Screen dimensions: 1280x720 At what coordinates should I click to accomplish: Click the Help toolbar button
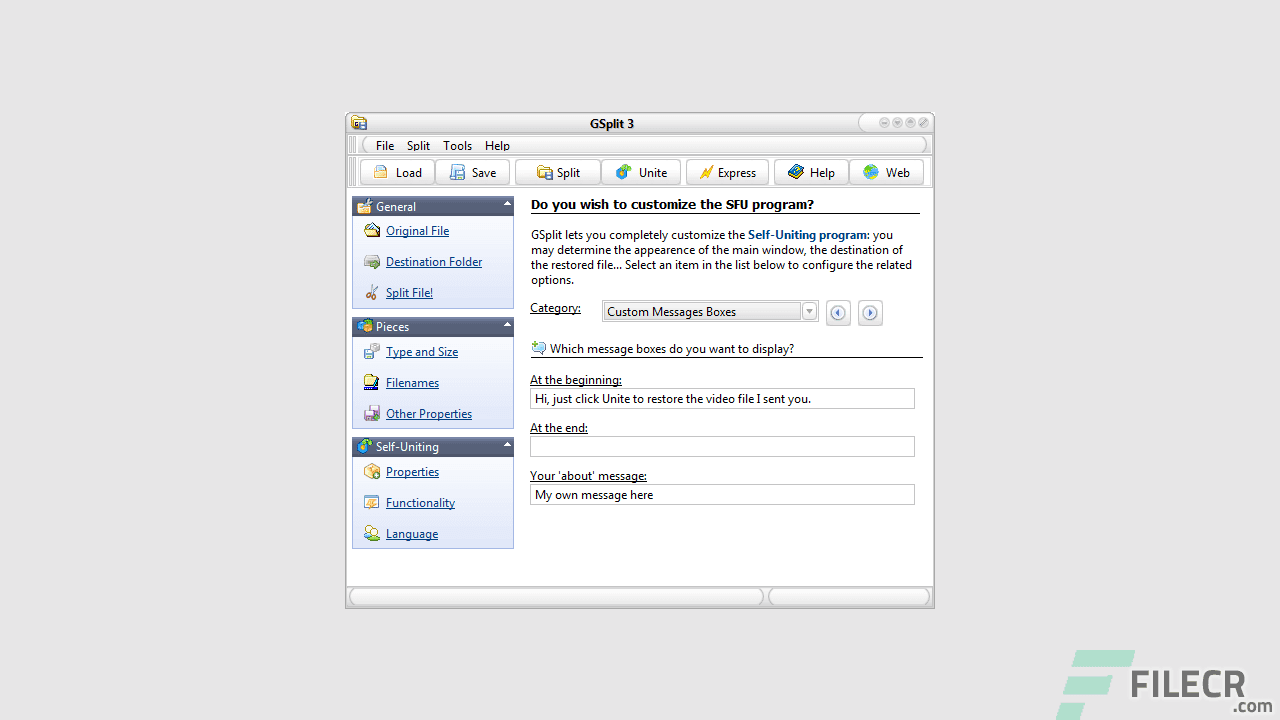coord(811,172)
